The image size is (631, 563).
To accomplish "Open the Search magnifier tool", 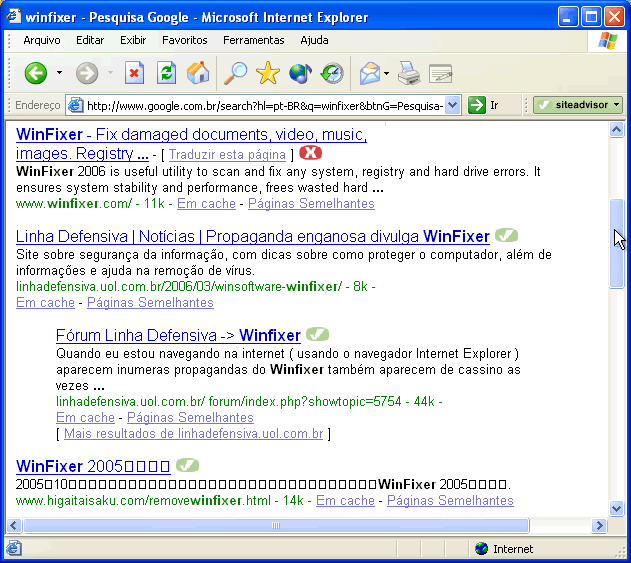I will click(x=236, y=73).
